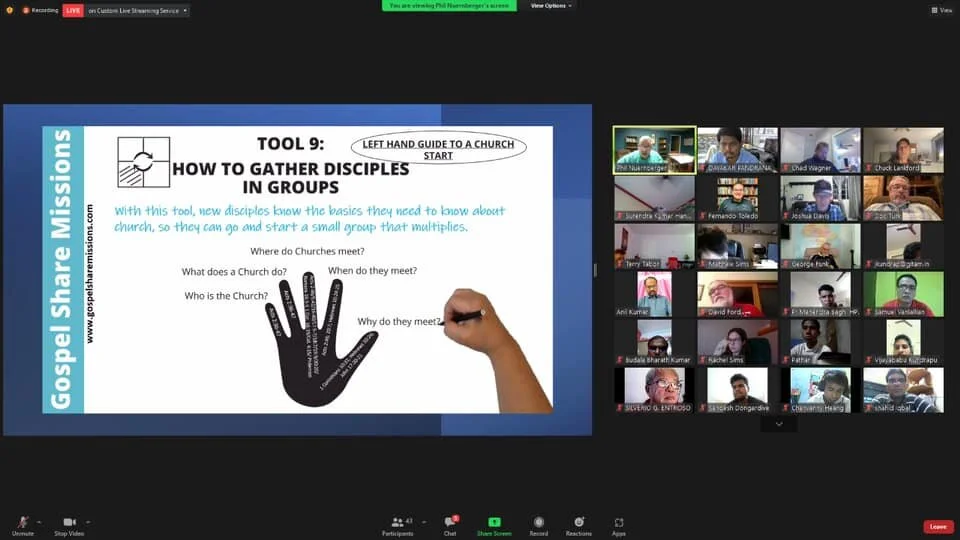The height and width of the screenshot is (540, 960).
Task: Click muted mic icon on David Ford's tile
Action: coord(703,312)
